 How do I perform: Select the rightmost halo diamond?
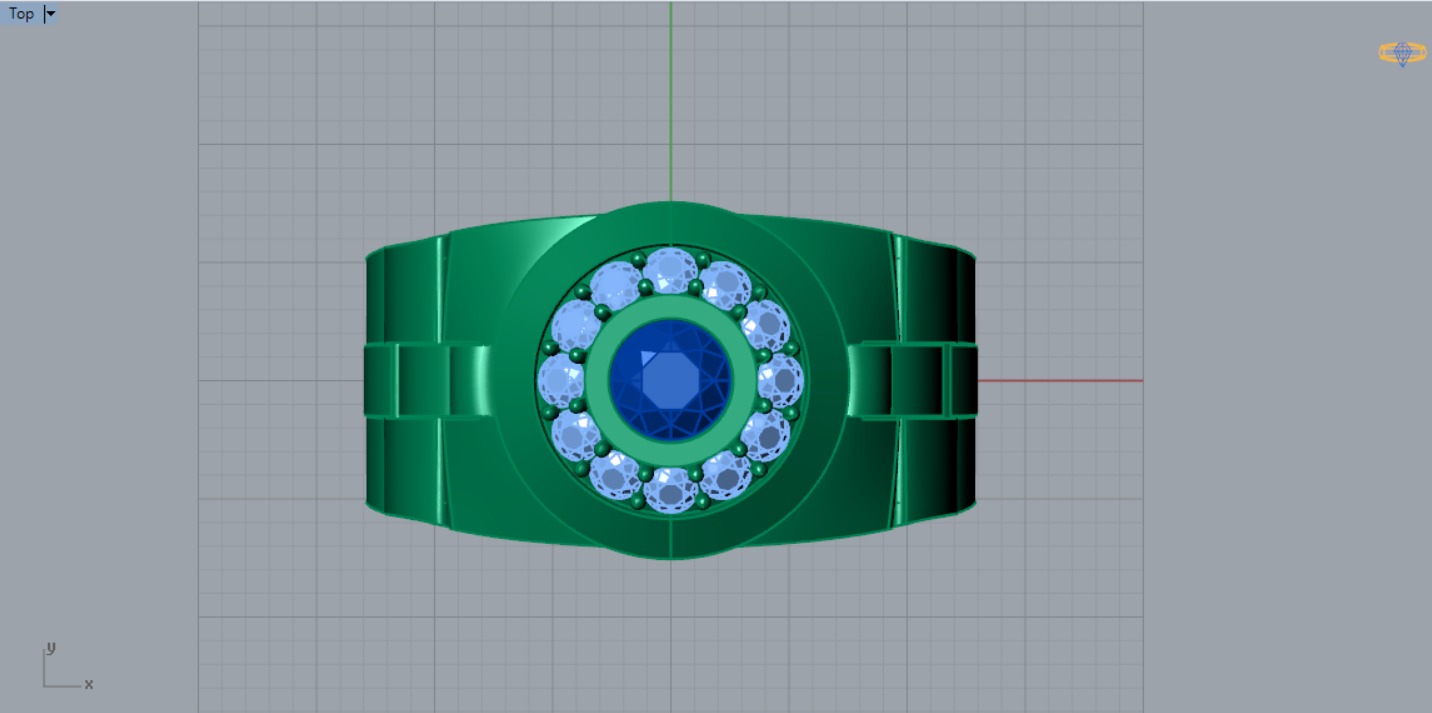point(779,380)
